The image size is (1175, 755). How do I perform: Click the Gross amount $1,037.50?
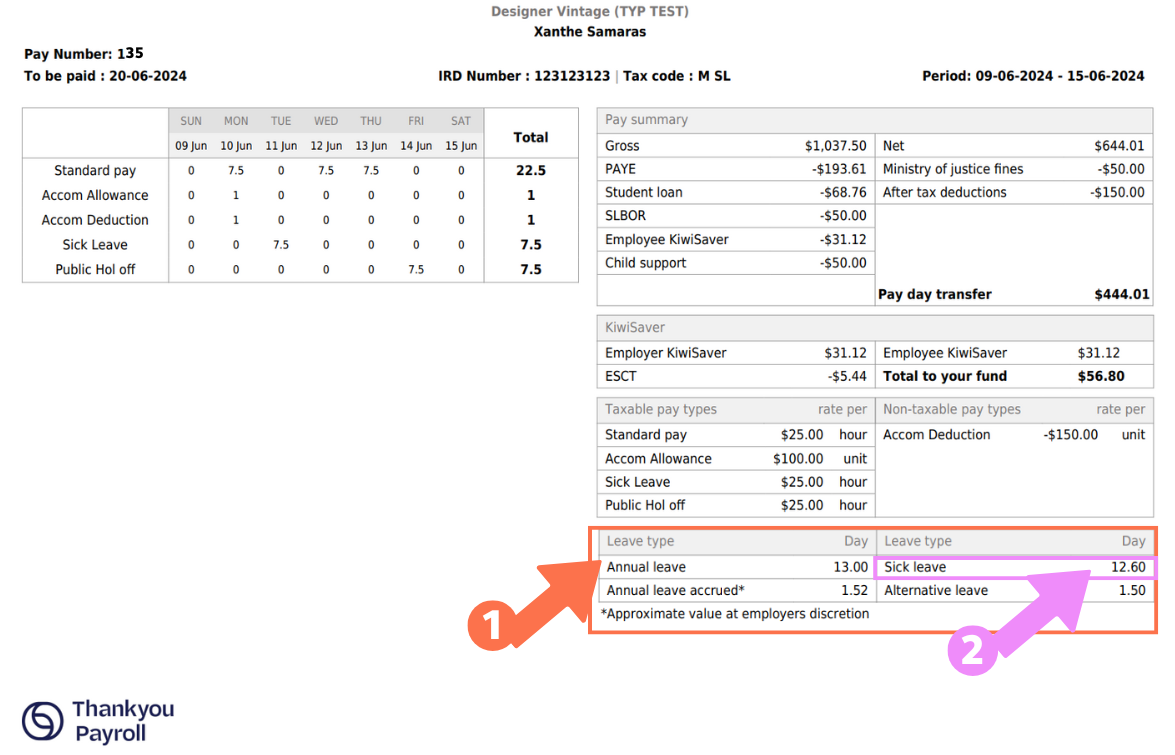coord(837,145)
